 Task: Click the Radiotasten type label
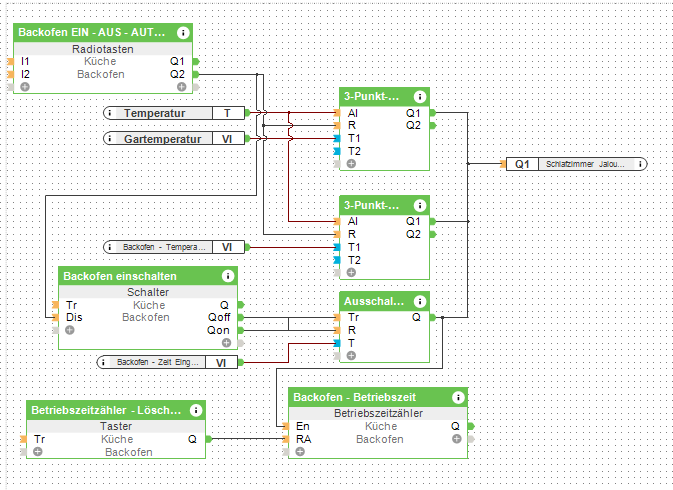point(103,49)
